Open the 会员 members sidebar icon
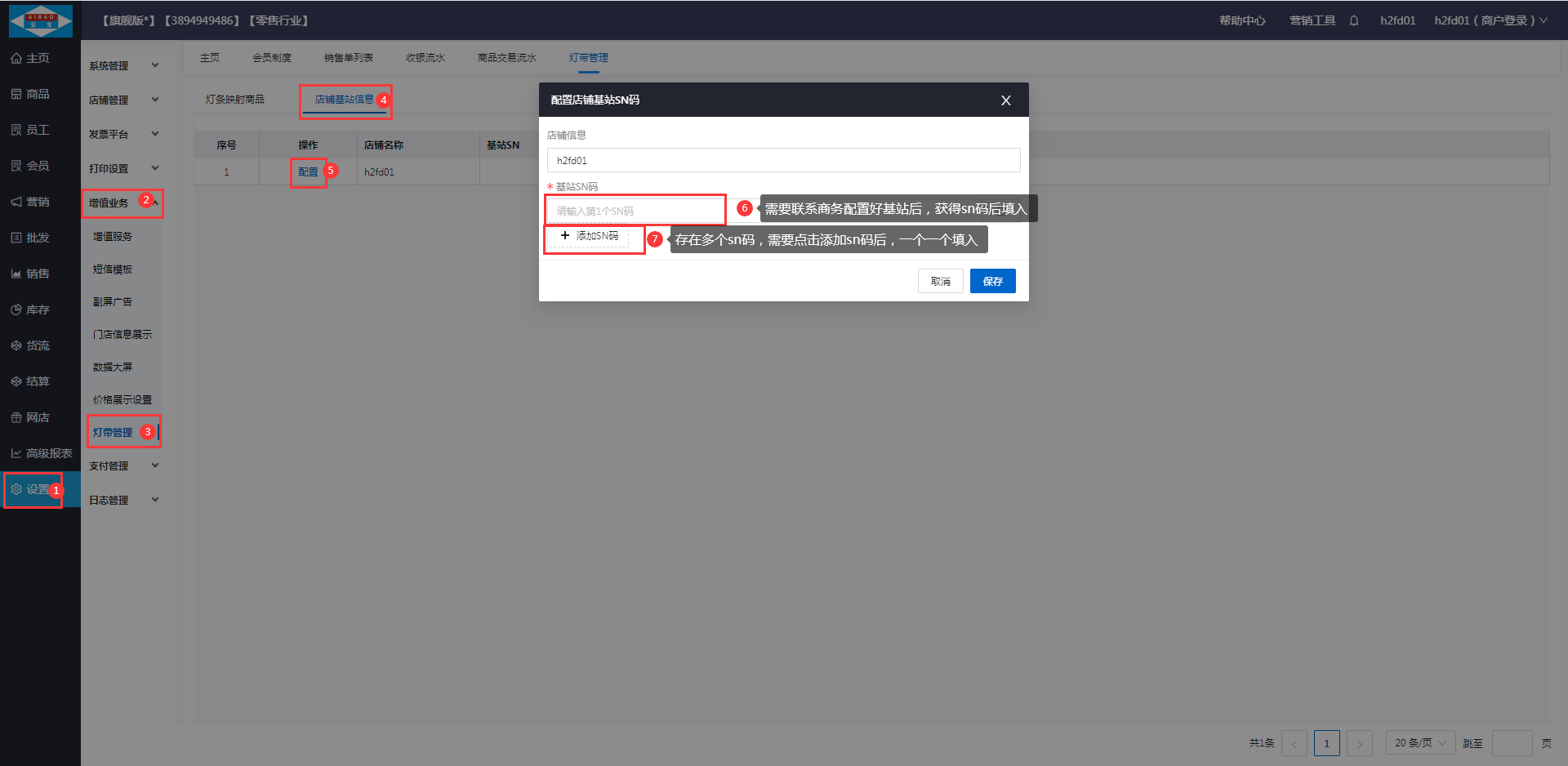This screenshot has height=766, width=1568. (16, 166)
